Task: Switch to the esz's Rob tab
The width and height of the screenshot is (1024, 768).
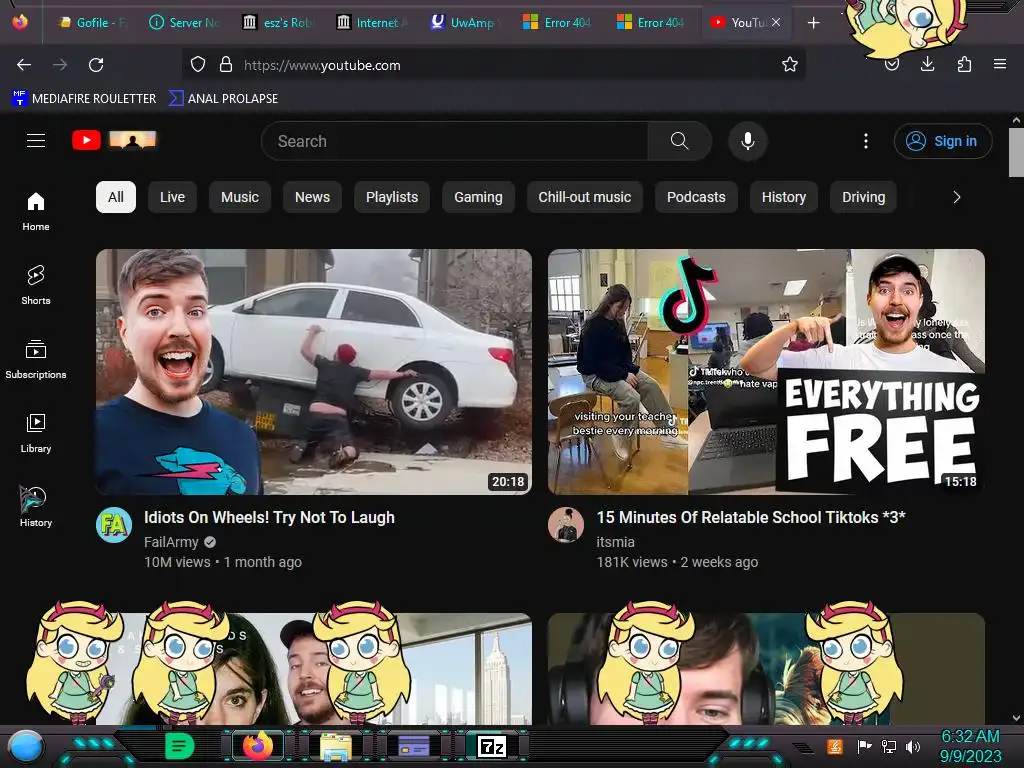Action: coord(278,23)
